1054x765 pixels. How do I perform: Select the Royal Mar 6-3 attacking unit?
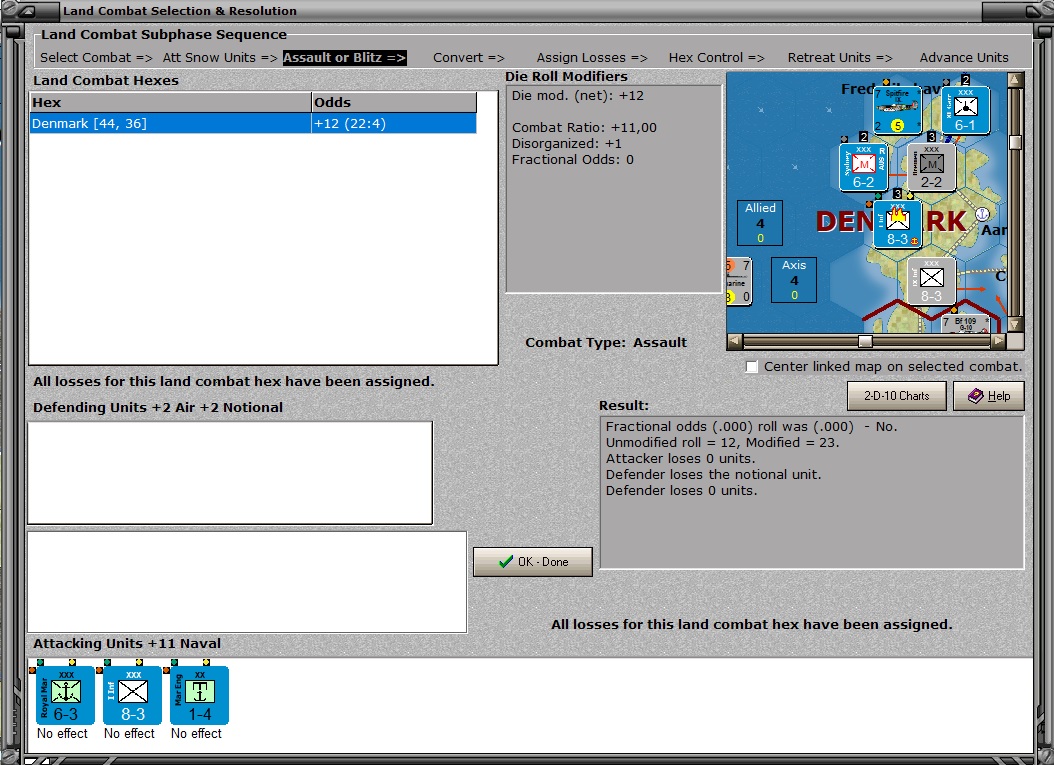(x=65, y=695)
